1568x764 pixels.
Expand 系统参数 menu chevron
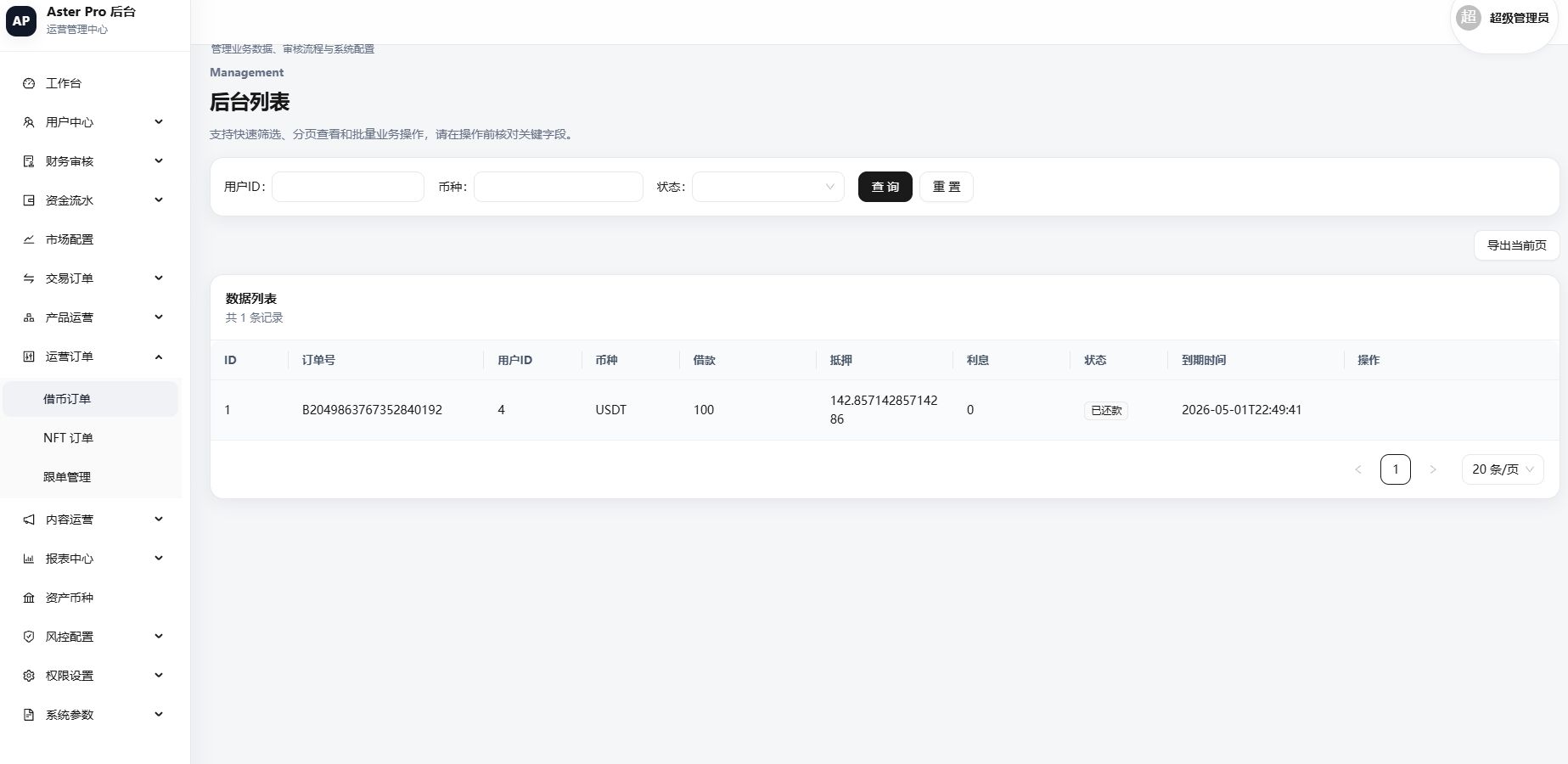pyautogui.click(x=159, y=715)
